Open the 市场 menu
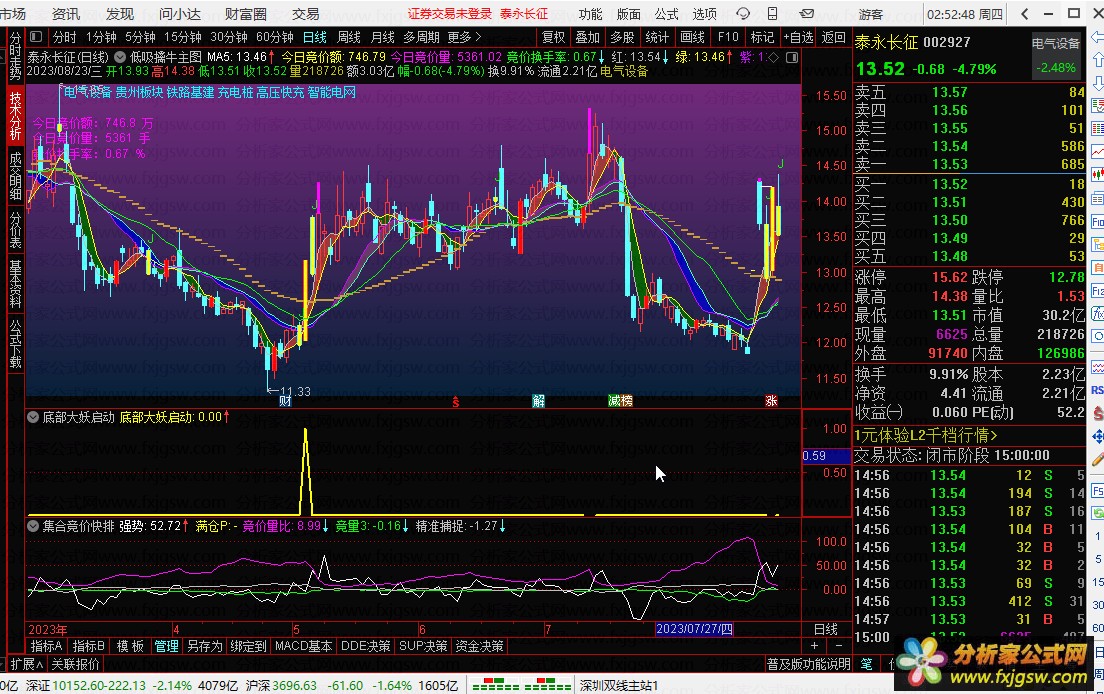 [13, 13]
